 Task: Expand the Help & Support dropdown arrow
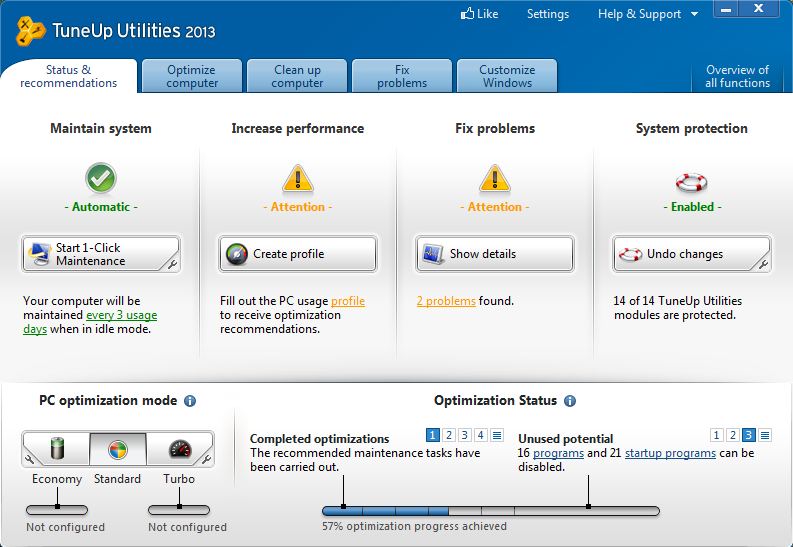[x=694, y=14]
